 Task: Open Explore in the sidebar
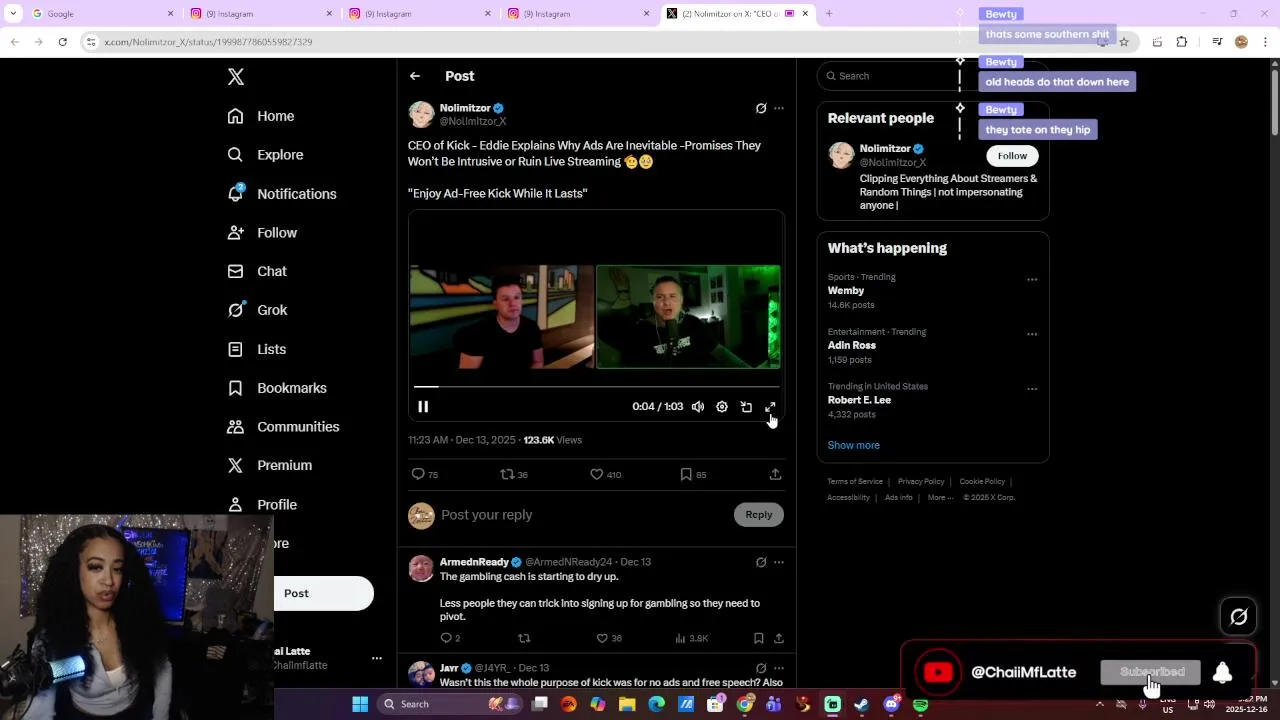pos(265,155)
